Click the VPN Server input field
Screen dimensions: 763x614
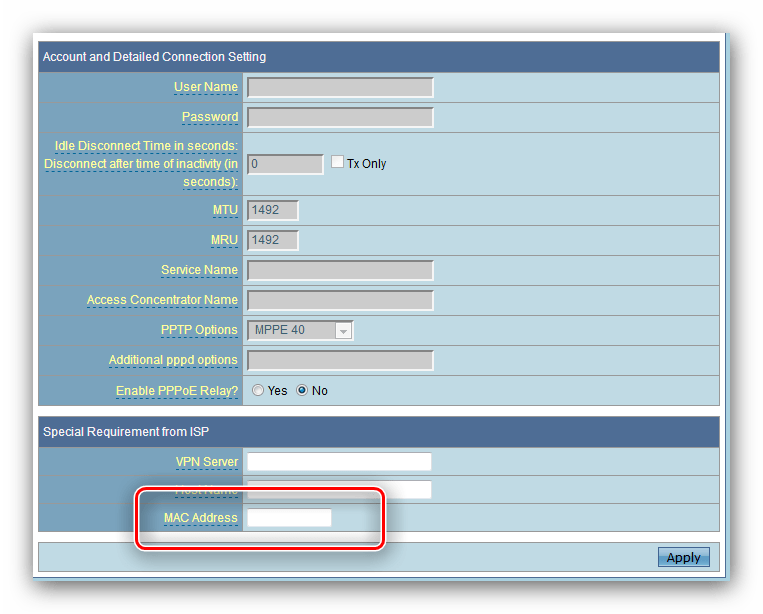[339, 462]
